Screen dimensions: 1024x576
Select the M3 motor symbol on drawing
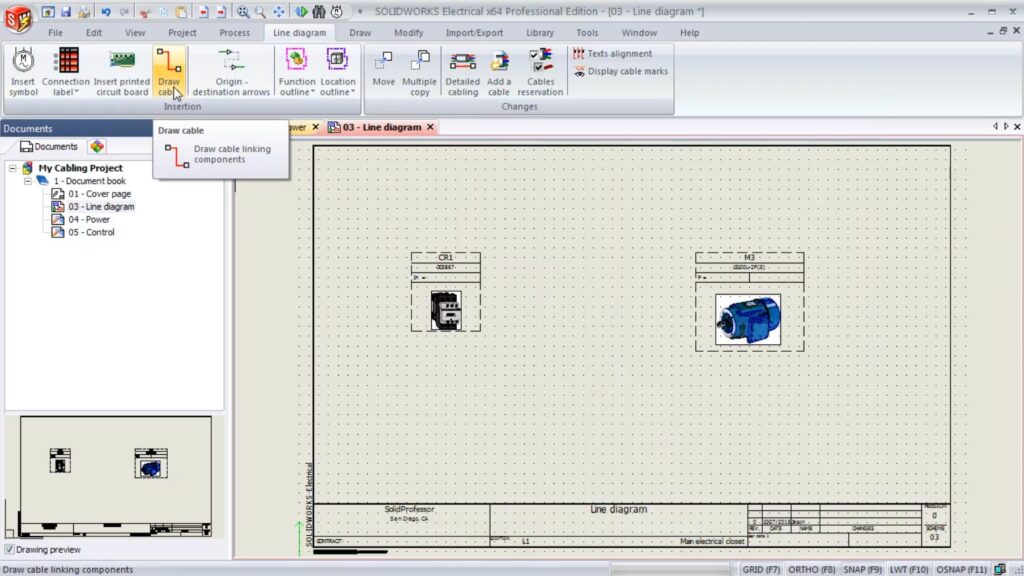point(749,302)
